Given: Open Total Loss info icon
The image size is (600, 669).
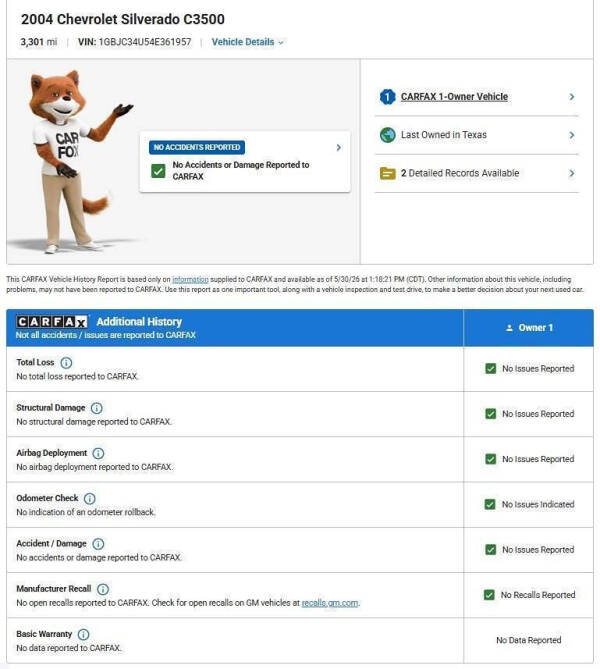Looking at the screenshot, I should click(x=66, y=363).
